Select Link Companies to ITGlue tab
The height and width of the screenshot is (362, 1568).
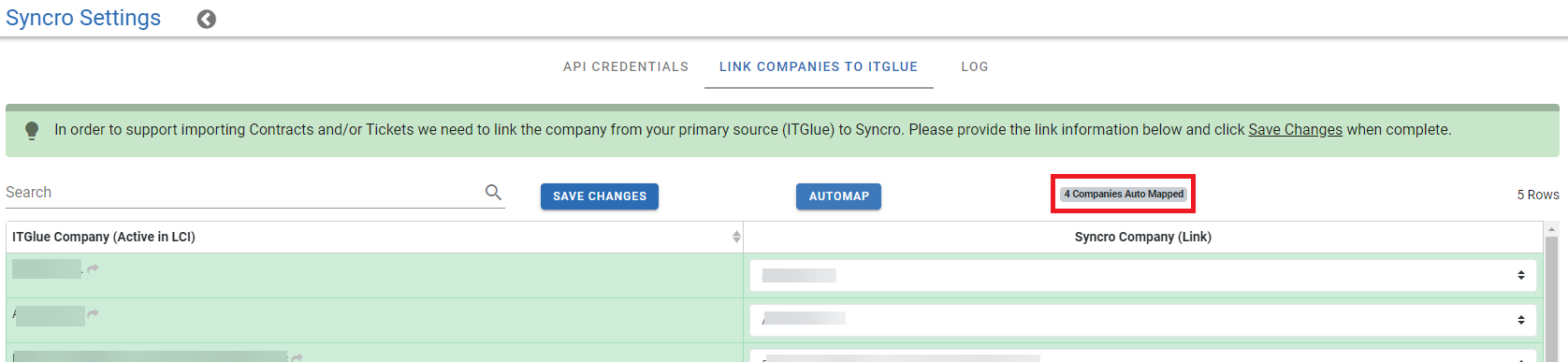(819, 66)
